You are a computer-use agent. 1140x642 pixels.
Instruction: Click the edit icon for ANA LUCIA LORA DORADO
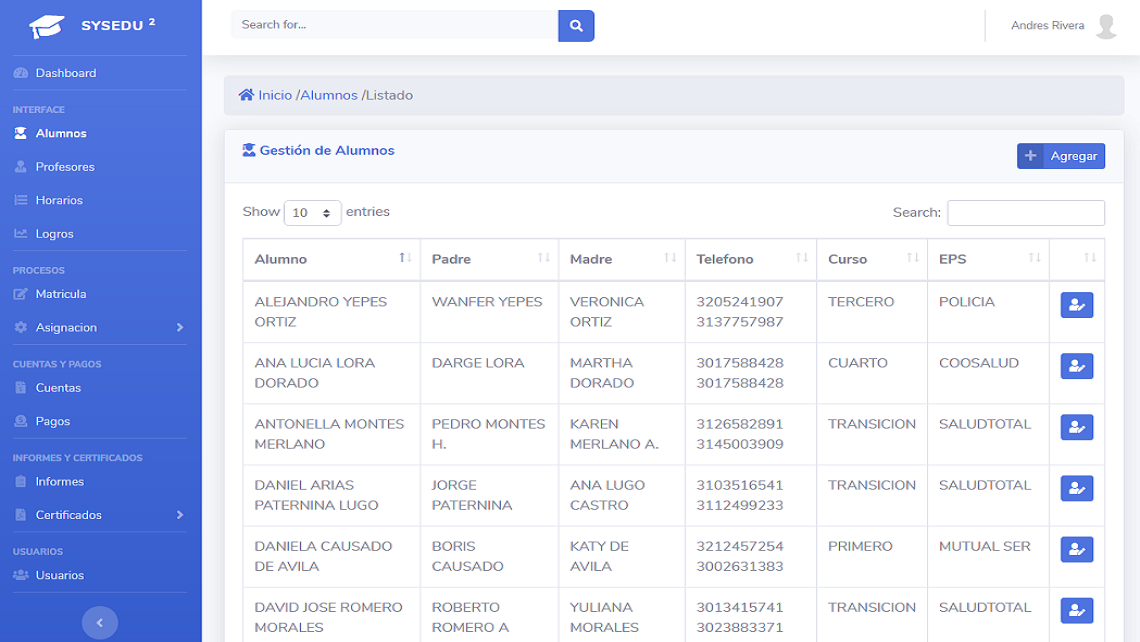[x=1076, y=366]
